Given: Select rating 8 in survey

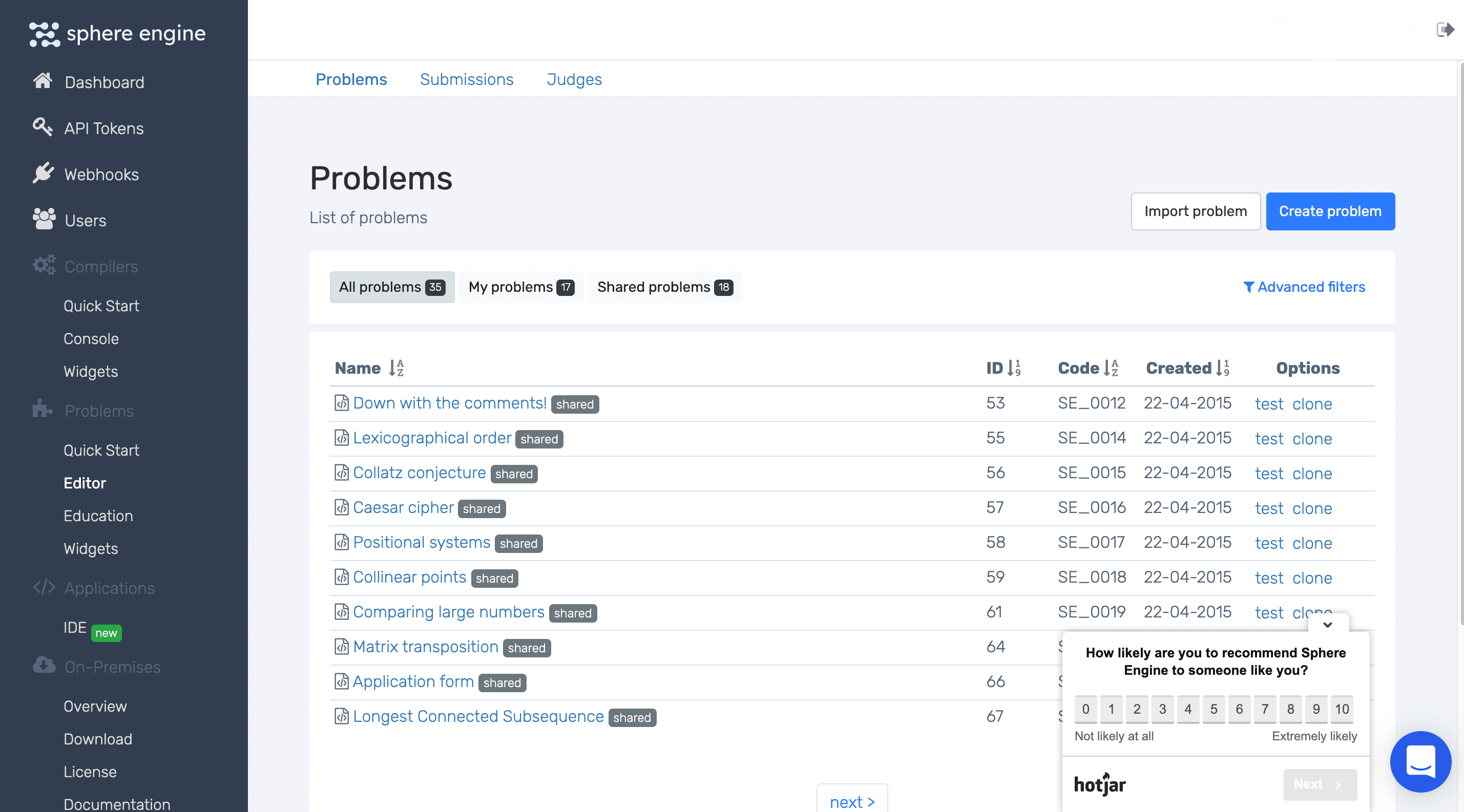Looking at the screenshot, I should tap(1290, 709).
